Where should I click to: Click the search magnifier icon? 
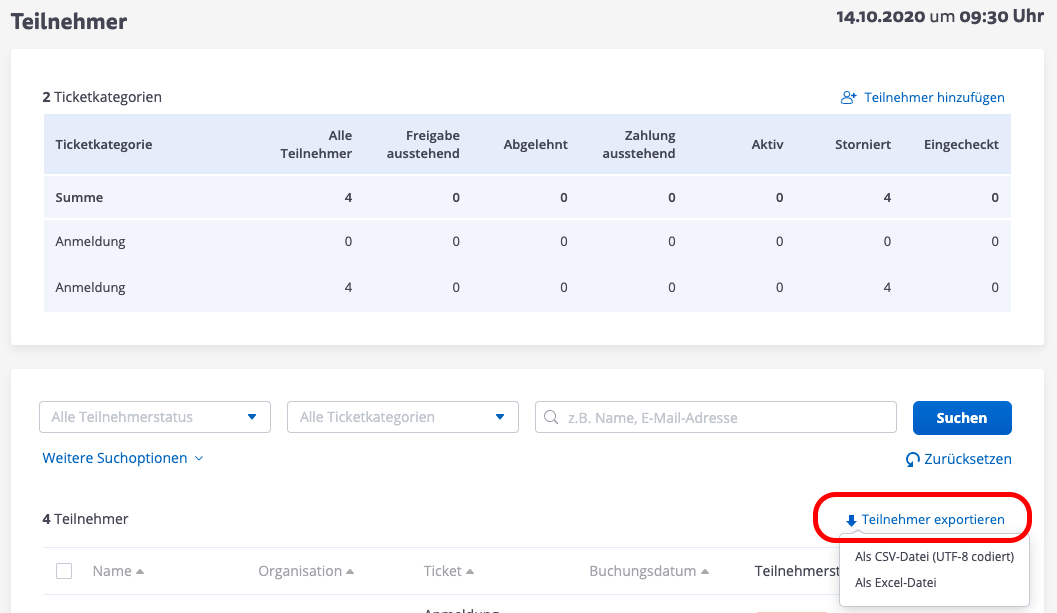[x=551, y=417]
